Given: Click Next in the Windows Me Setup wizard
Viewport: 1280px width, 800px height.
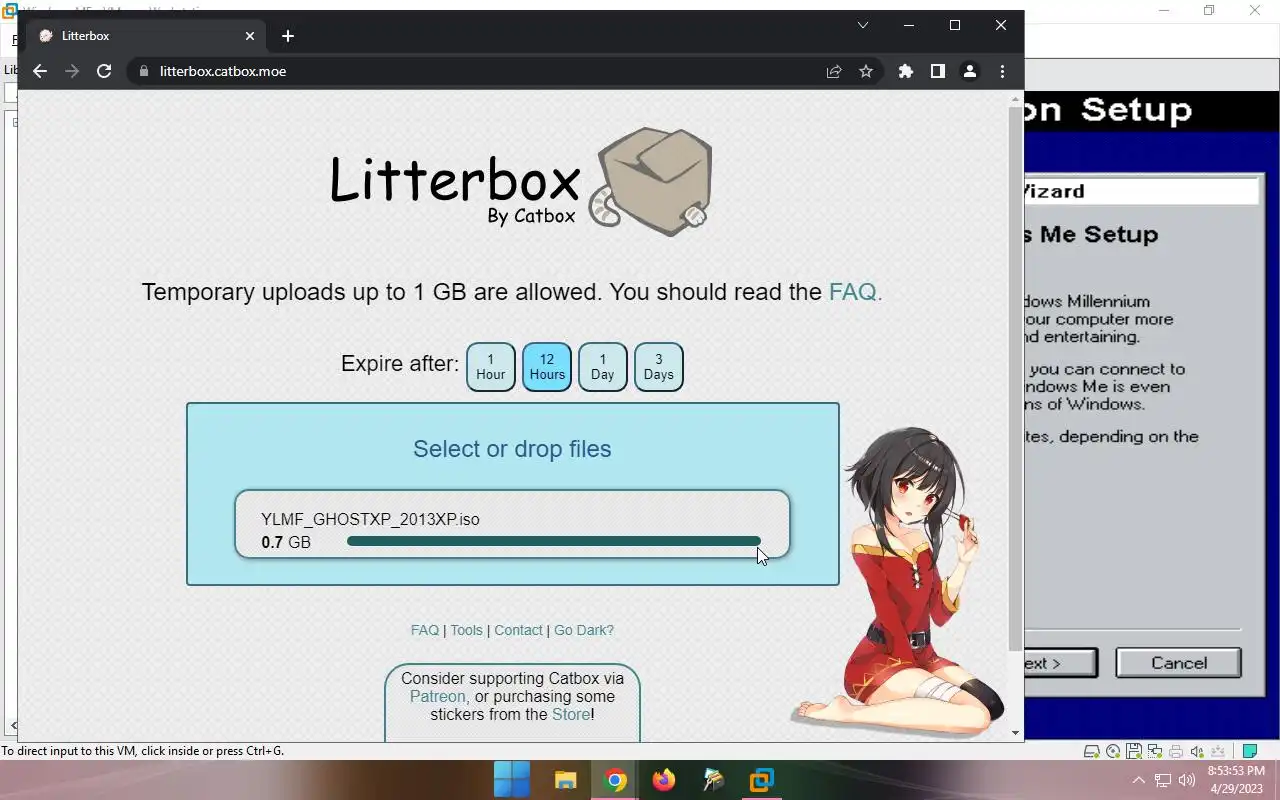Looking at the screenshot, I should pos(1060,663).
